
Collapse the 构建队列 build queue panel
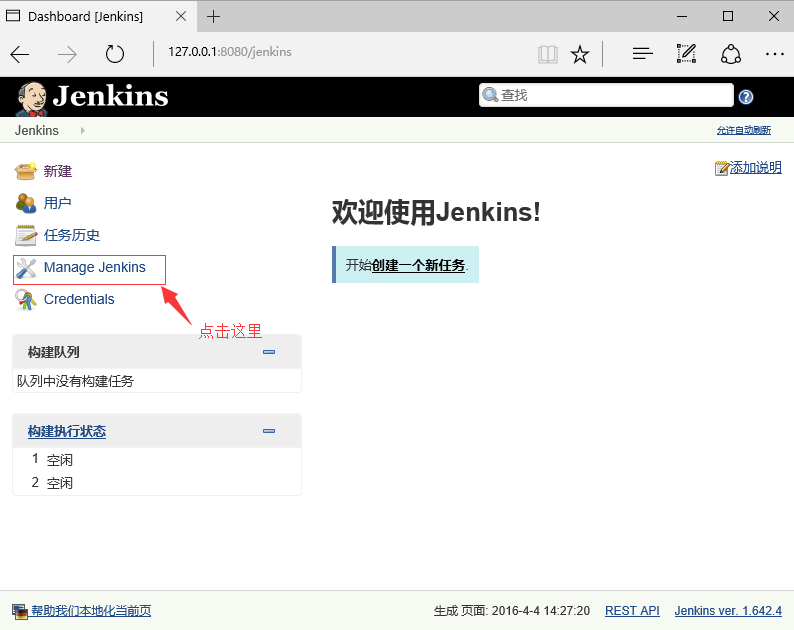(x=269, y=352)
